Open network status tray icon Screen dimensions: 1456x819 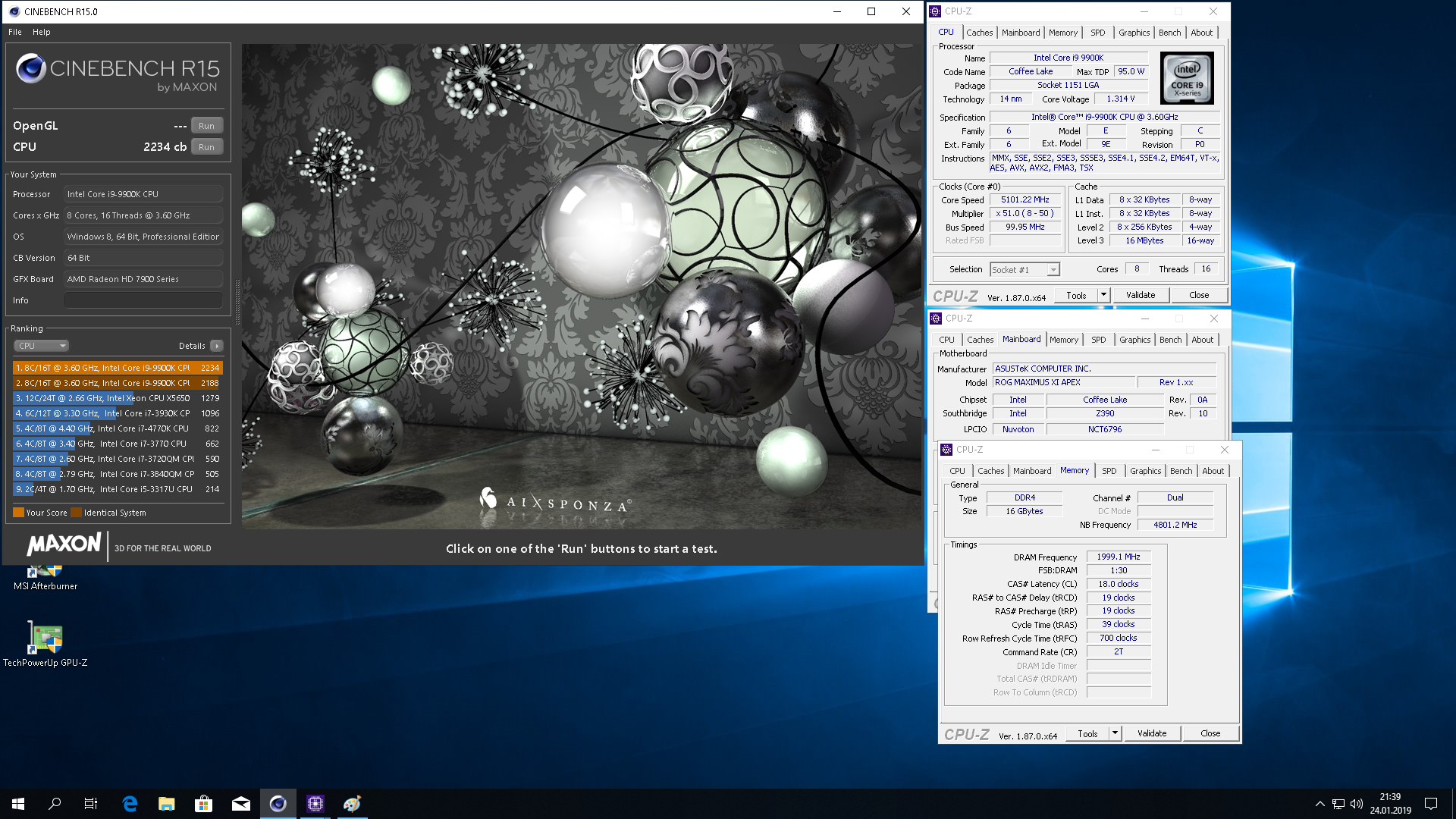(x=1338, y=804)
